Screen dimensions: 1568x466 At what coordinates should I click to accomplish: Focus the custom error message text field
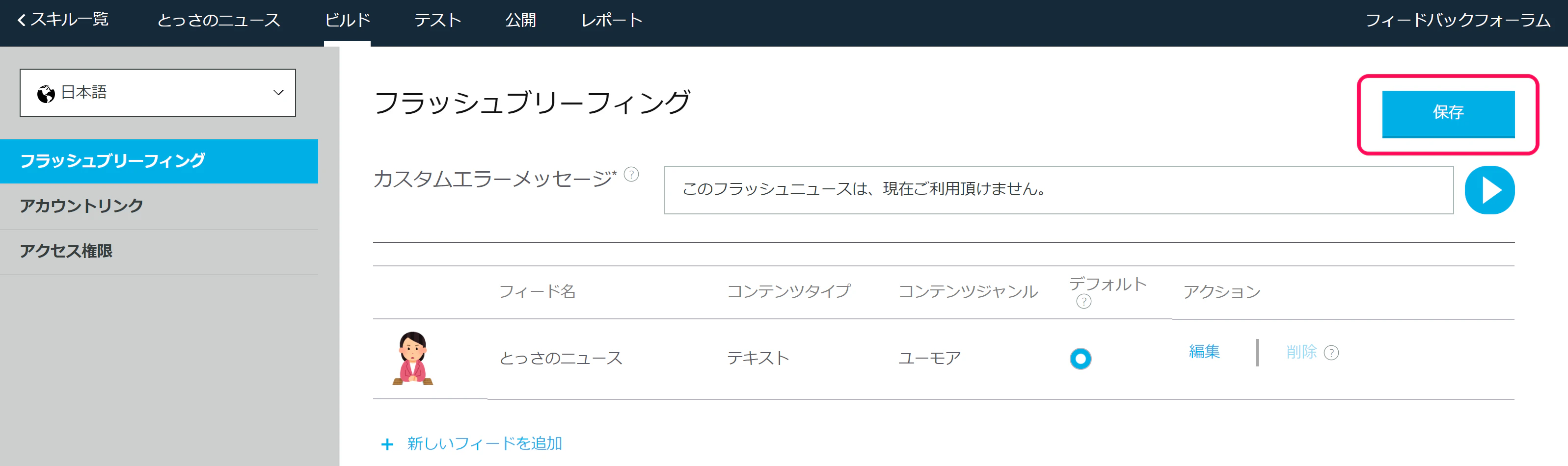click(x=1058, y=190)
